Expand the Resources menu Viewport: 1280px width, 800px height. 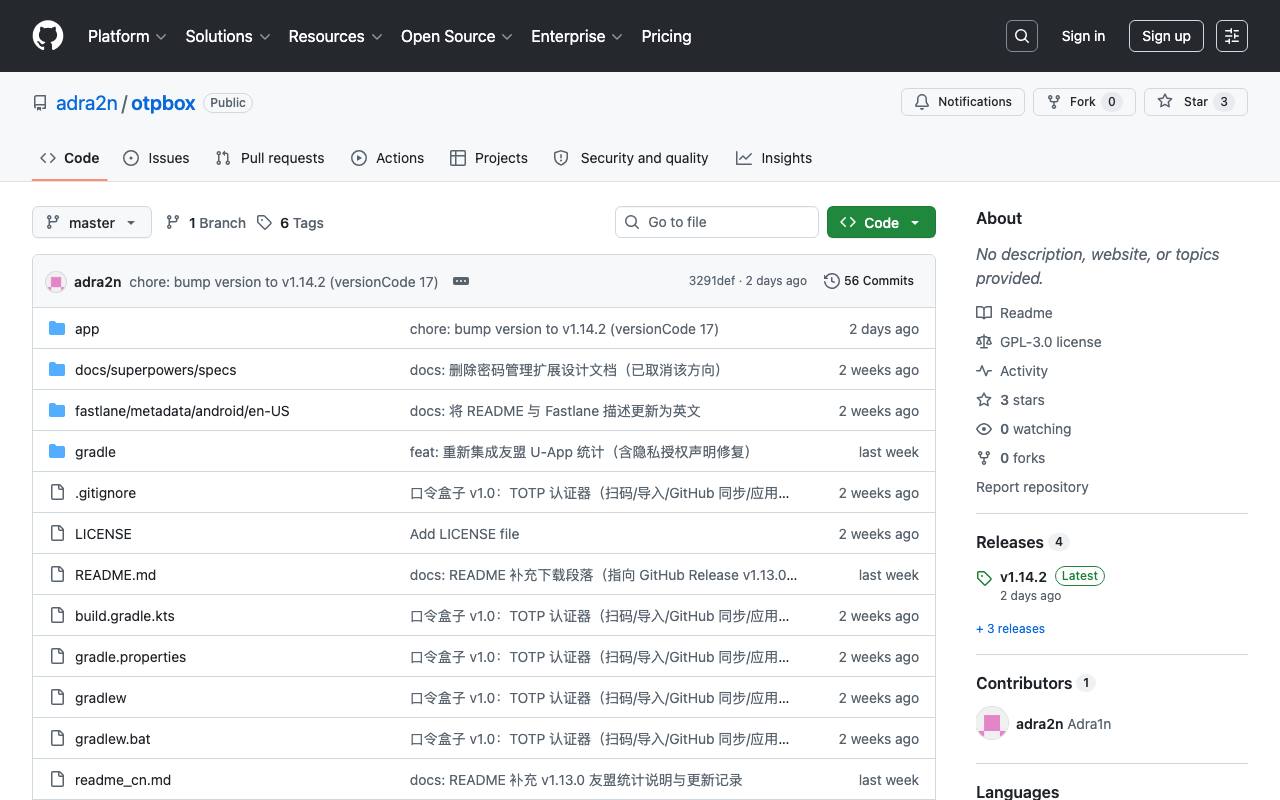point(335,36)
